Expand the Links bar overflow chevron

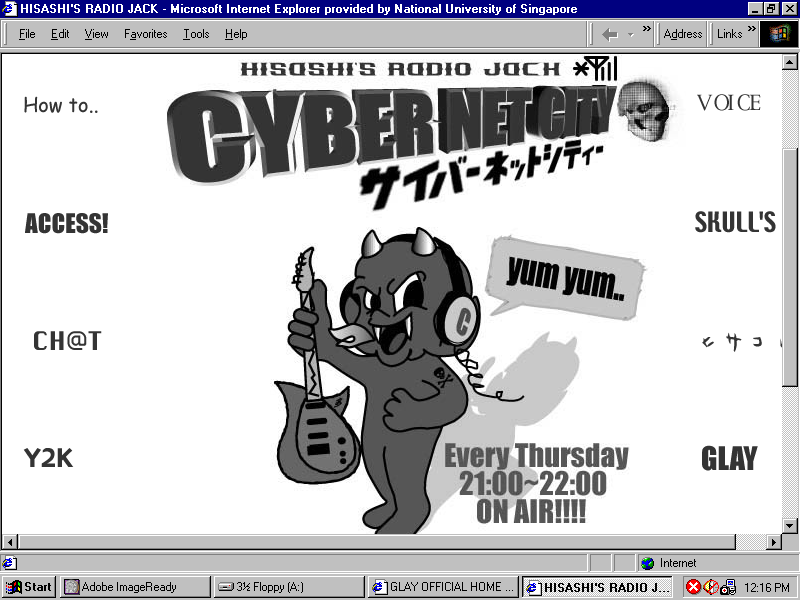coord(751,30)
